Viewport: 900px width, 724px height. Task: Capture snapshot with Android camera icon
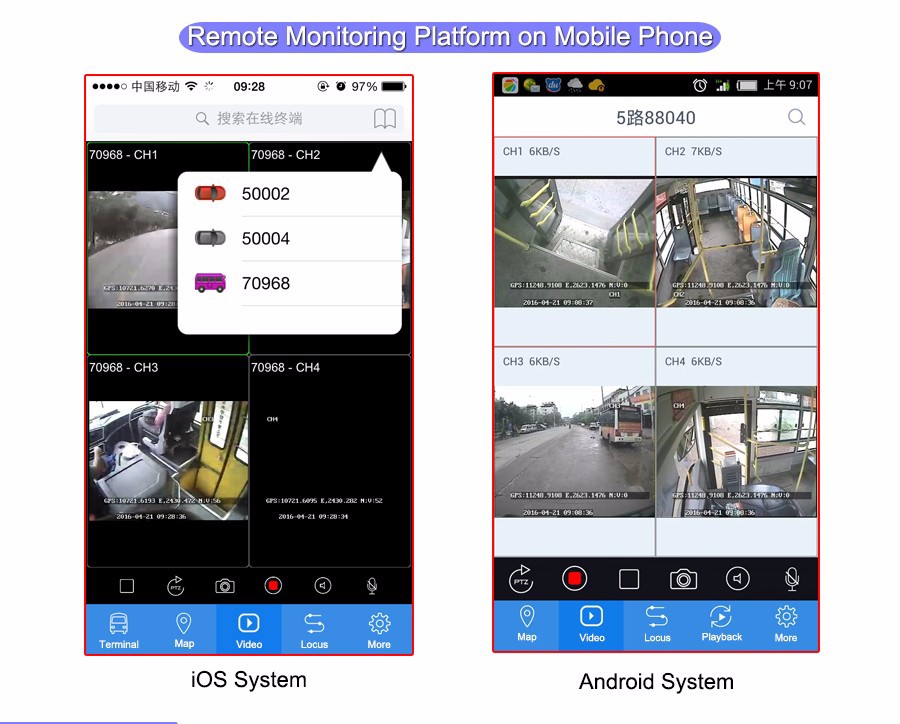(x=683, y=579)
